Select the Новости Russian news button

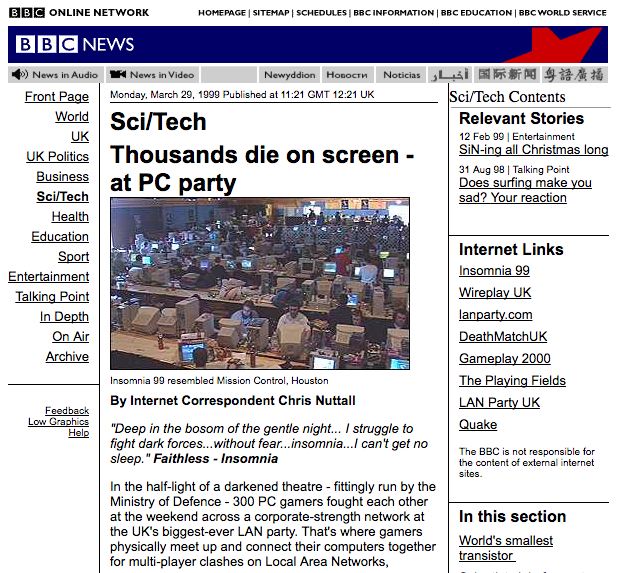(x=347, y=75)
